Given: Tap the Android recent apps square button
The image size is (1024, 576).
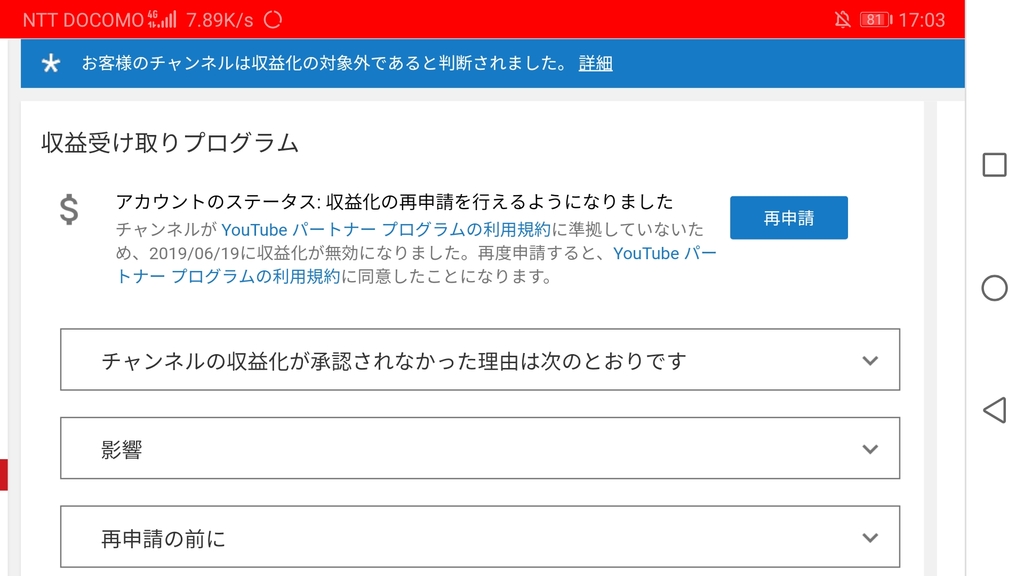Looking at the screenshot, I should [x=994, y=165].
